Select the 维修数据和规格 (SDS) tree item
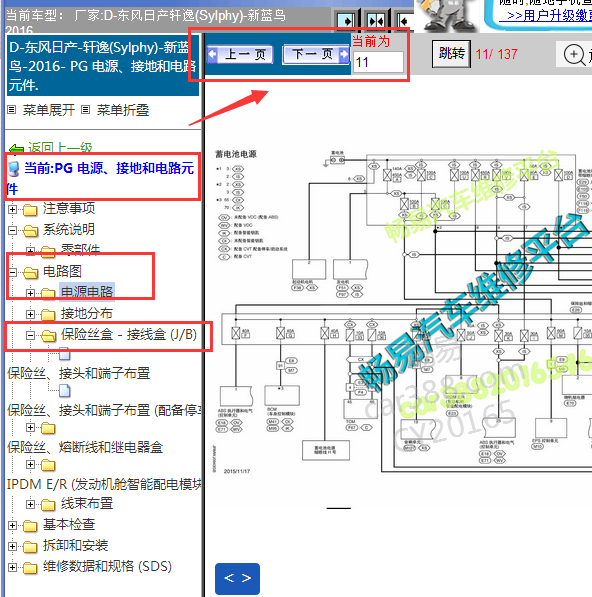Viewport: 592px width, 597px height. tap(107, 567)
